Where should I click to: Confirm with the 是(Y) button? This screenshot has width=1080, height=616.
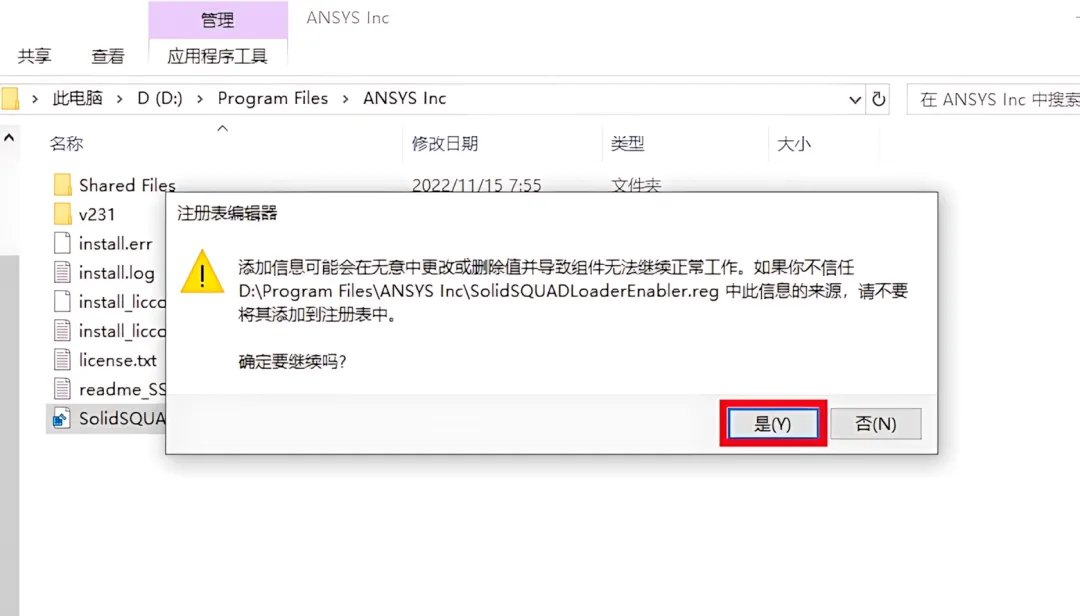coord(773,424)
